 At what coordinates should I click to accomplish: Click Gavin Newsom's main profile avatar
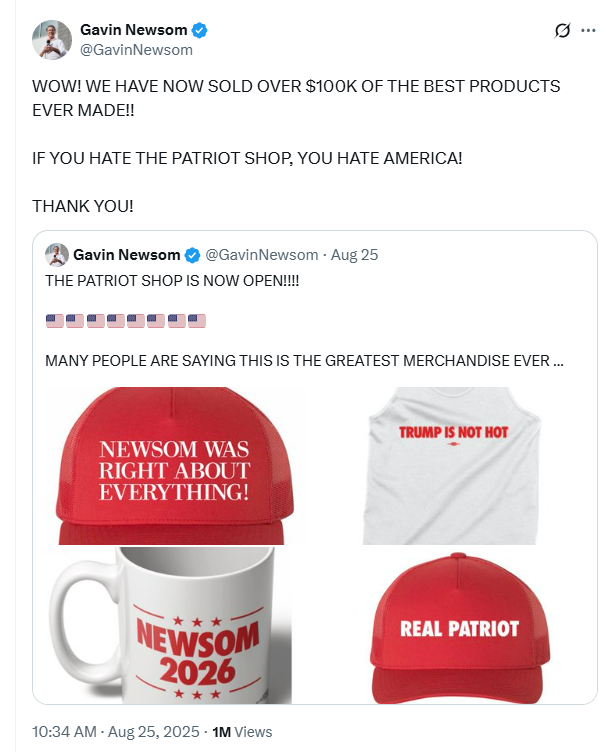pos(52,40)
